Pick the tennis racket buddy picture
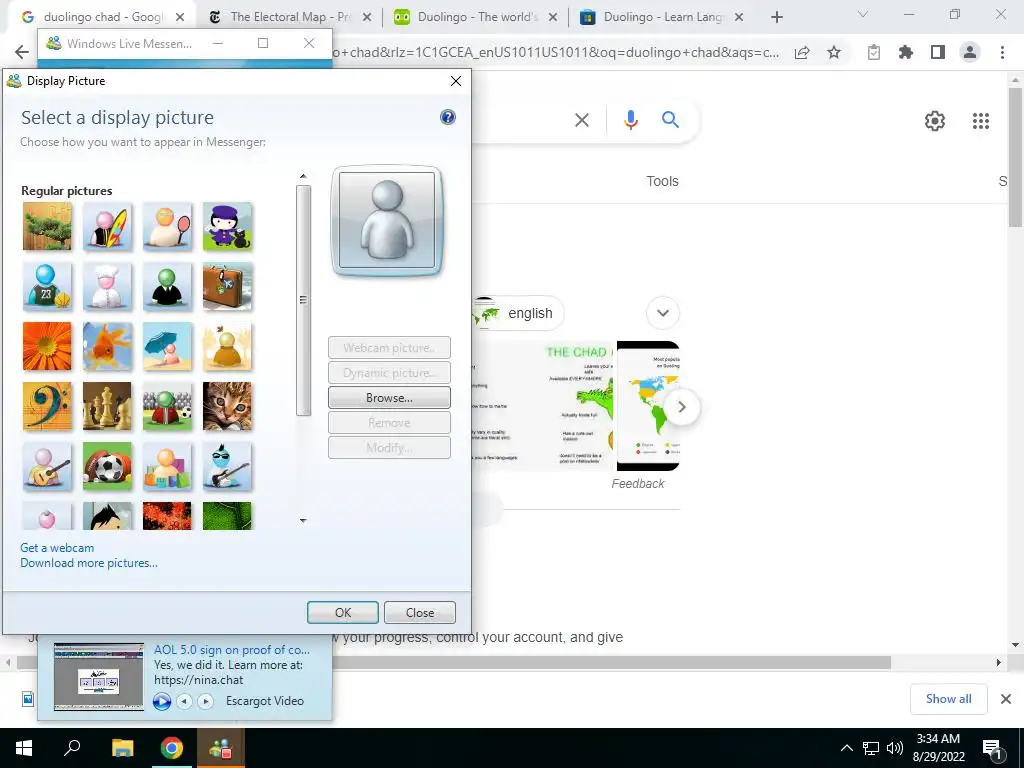 [167, 226]
